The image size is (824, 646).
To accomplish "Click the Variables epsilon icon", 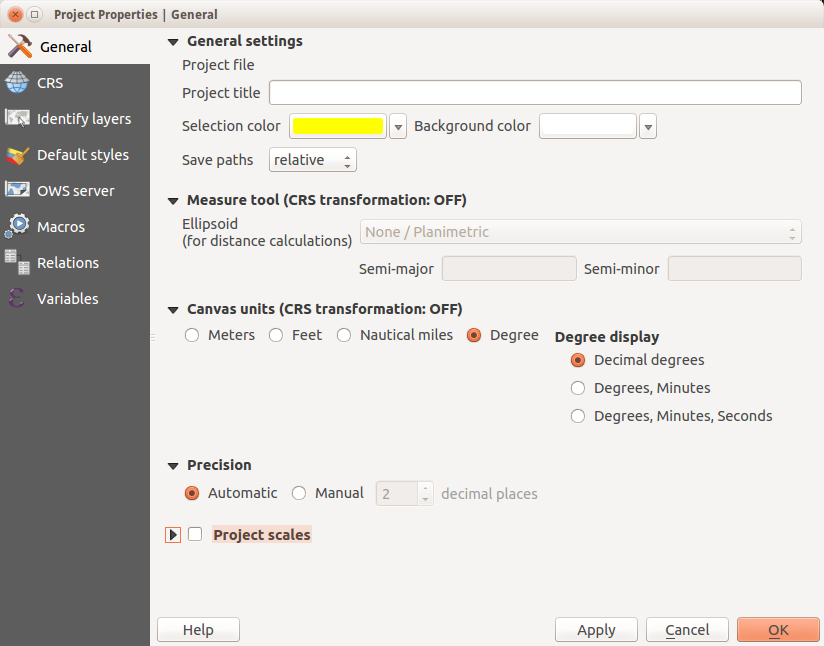I will [x=17, y=299].
